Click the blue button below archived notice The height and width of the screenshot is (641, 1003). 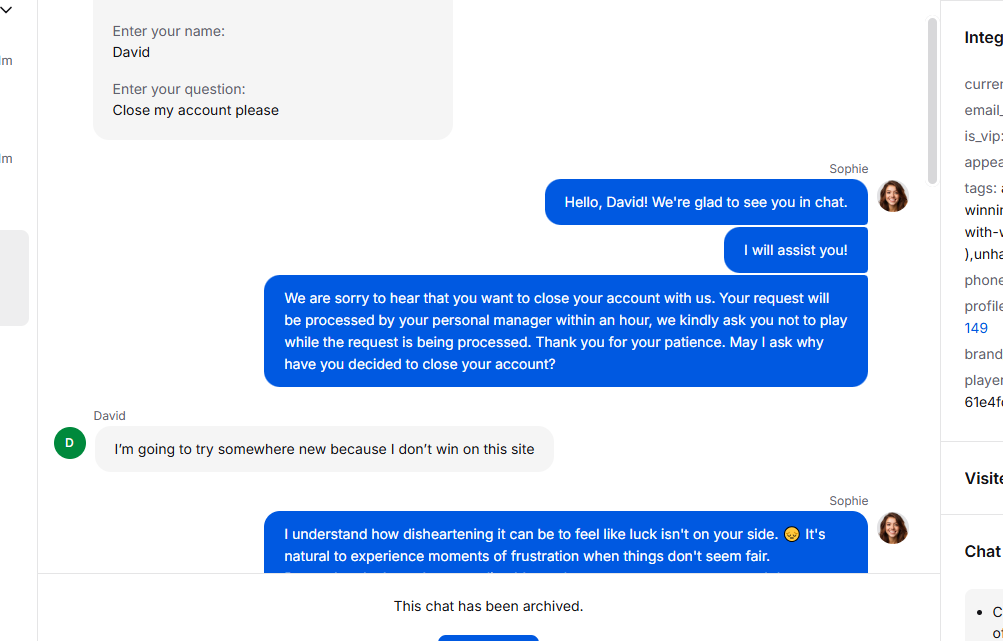click(488, 637)
